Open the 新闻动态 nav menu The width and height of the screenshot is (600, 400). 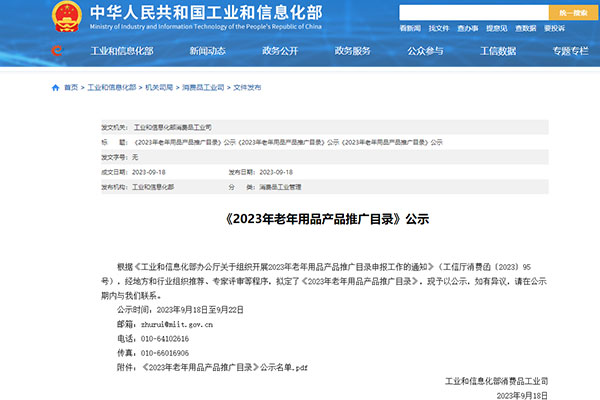tap(207, 51)
